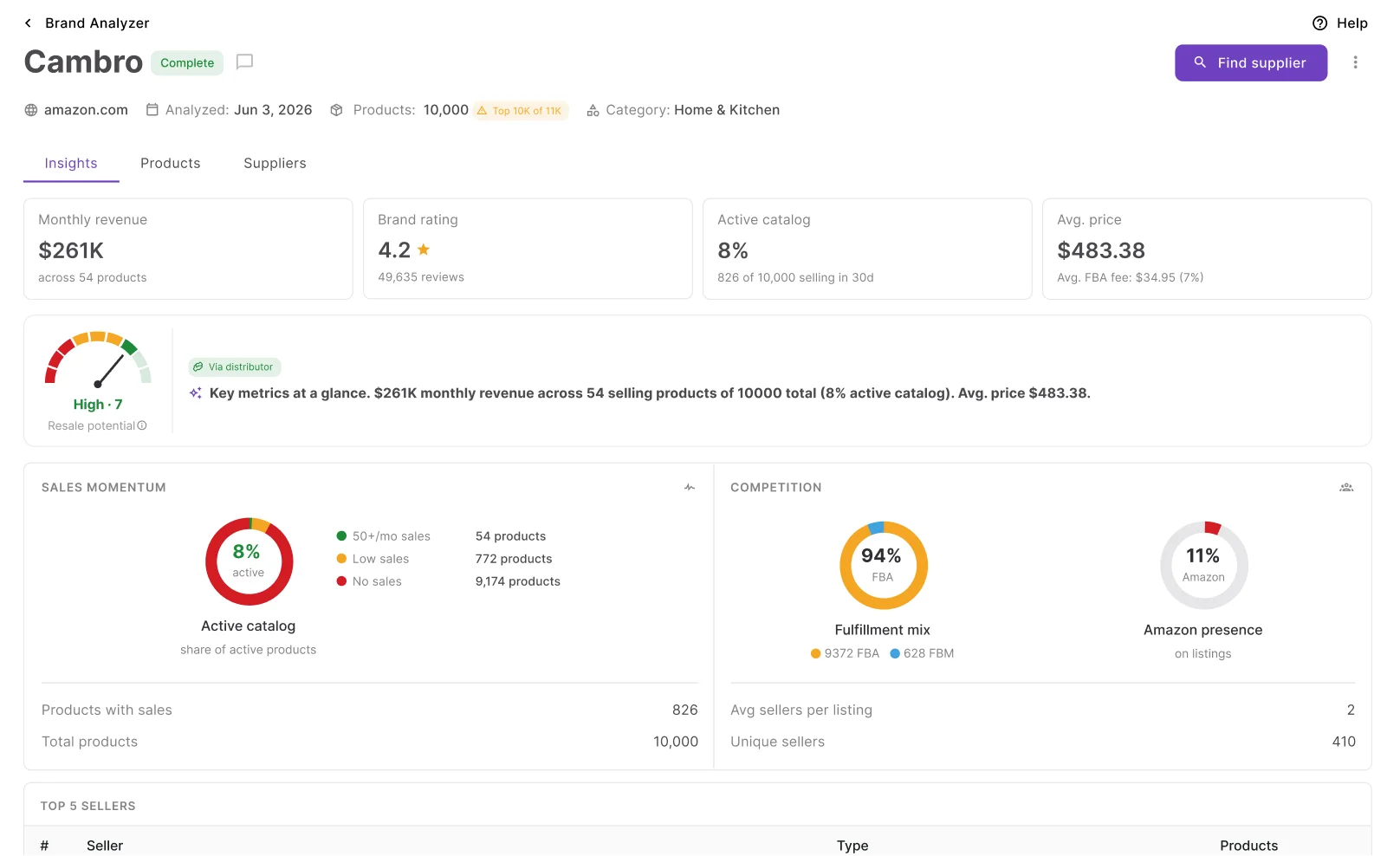This screenshot has width=1400, height=856.
Task: Click the Top 10K of 11K badge
Action: click(x=520, y=111)
